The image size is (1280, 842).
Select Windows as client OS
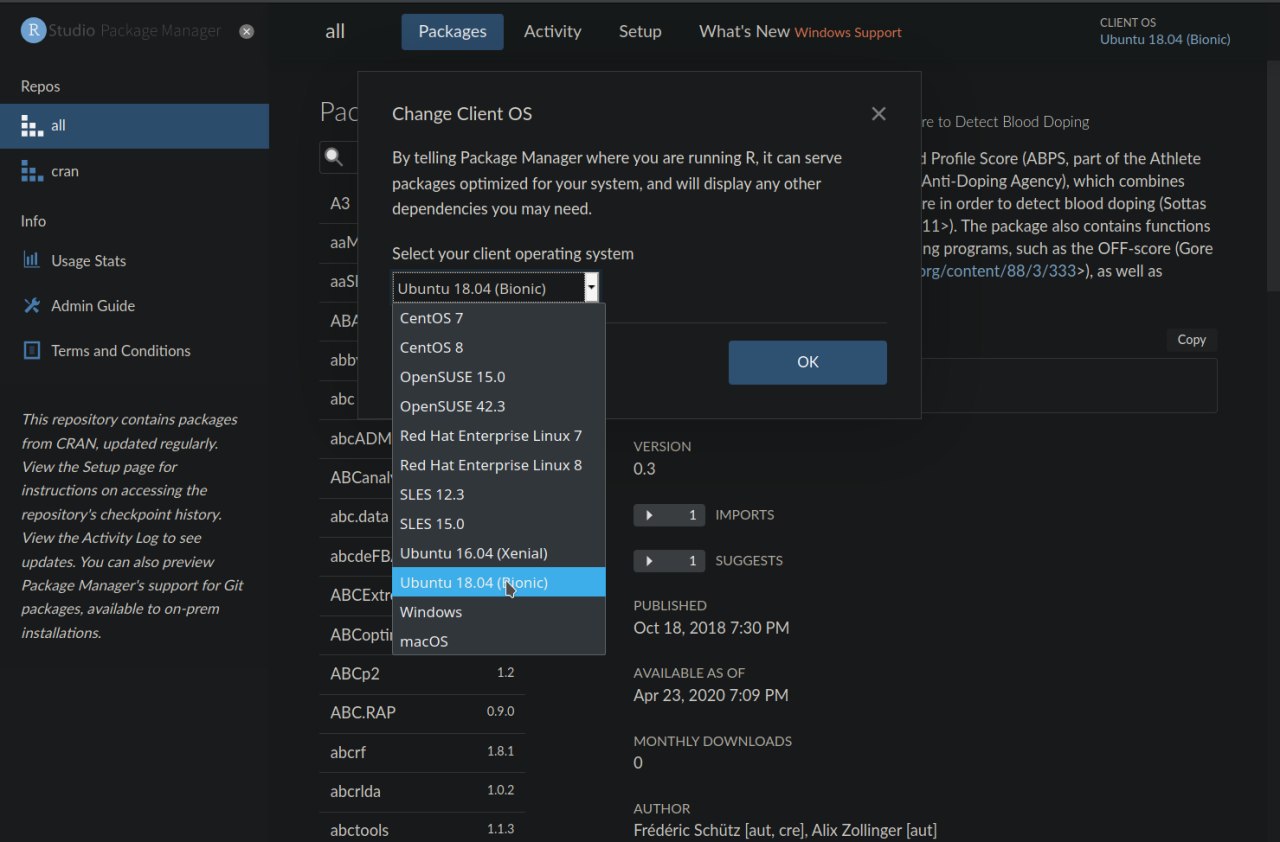499,611
